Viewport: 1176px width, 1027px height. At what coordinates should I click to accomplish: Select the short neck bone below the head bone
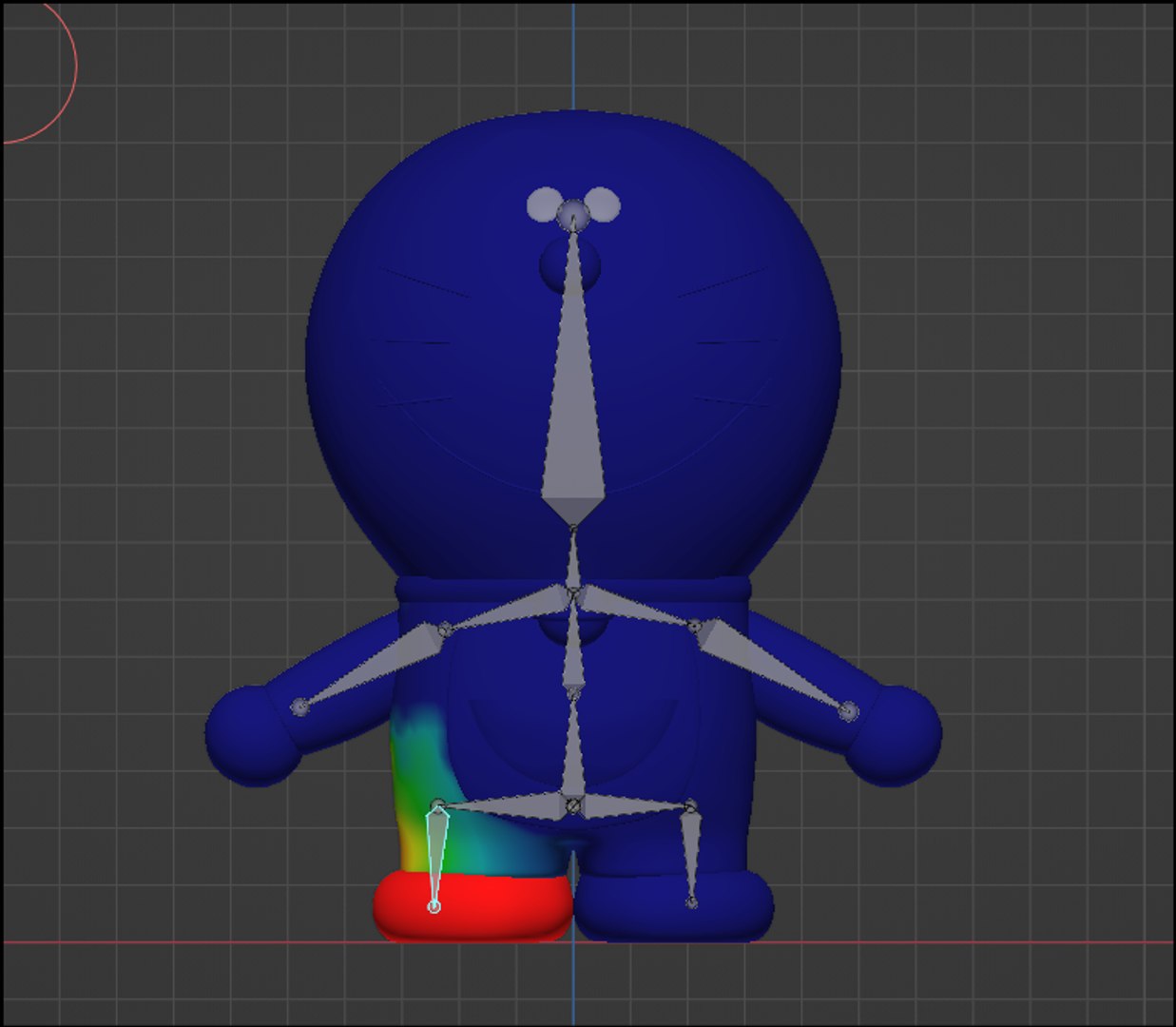tap(573, 561)
